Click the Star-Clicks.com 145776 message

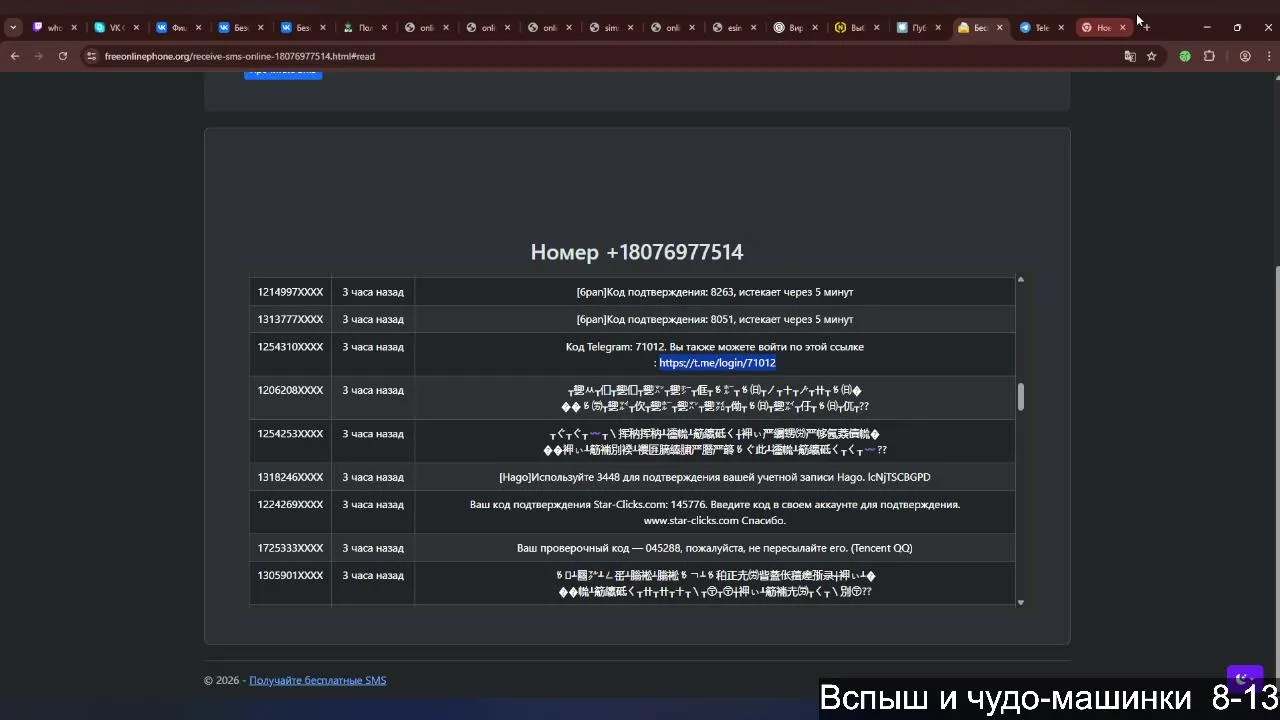pos(715,512)
